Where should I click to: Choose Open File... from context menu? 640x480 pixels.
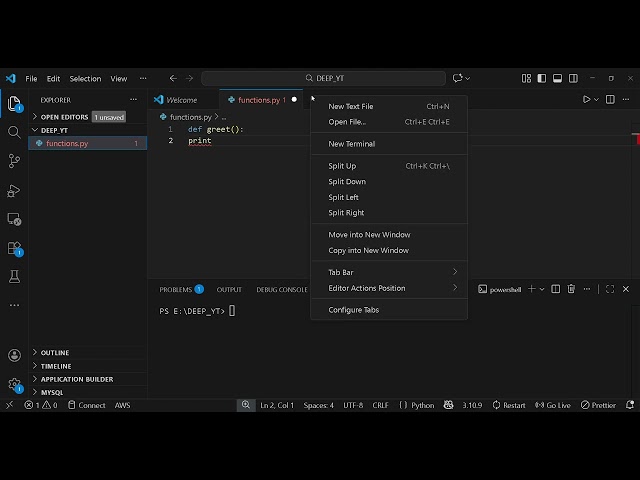click(389, 122)
